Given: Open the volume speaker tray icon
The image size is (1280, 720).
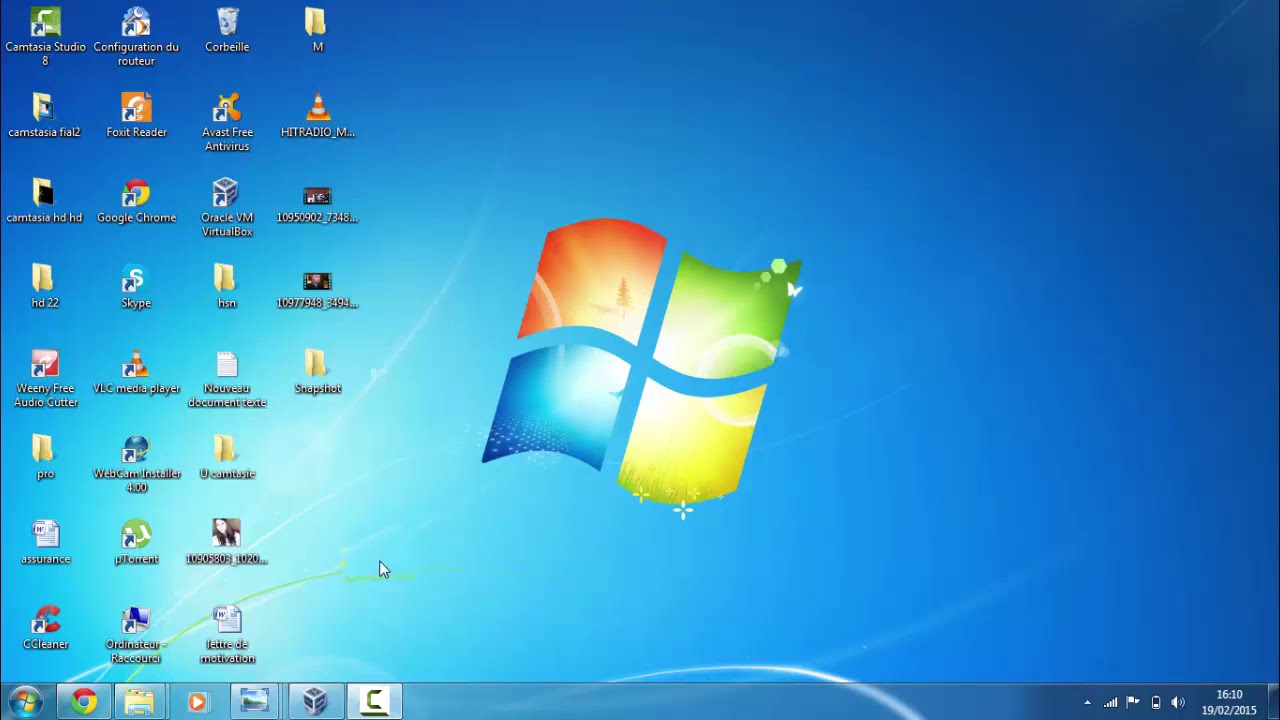Looking at the screenshot, I should pos(1178,702).
